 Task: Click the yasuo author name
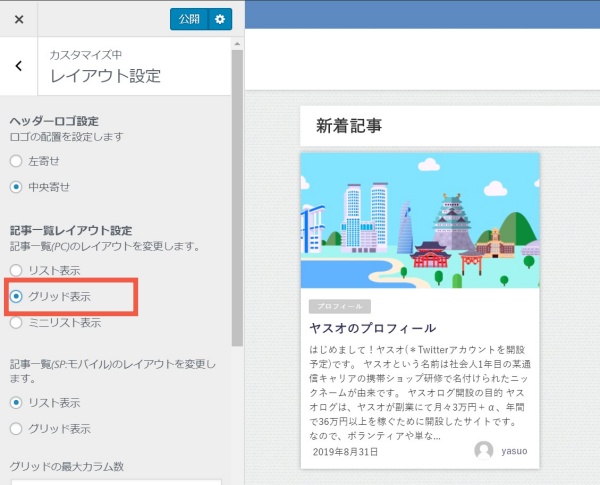517,452
